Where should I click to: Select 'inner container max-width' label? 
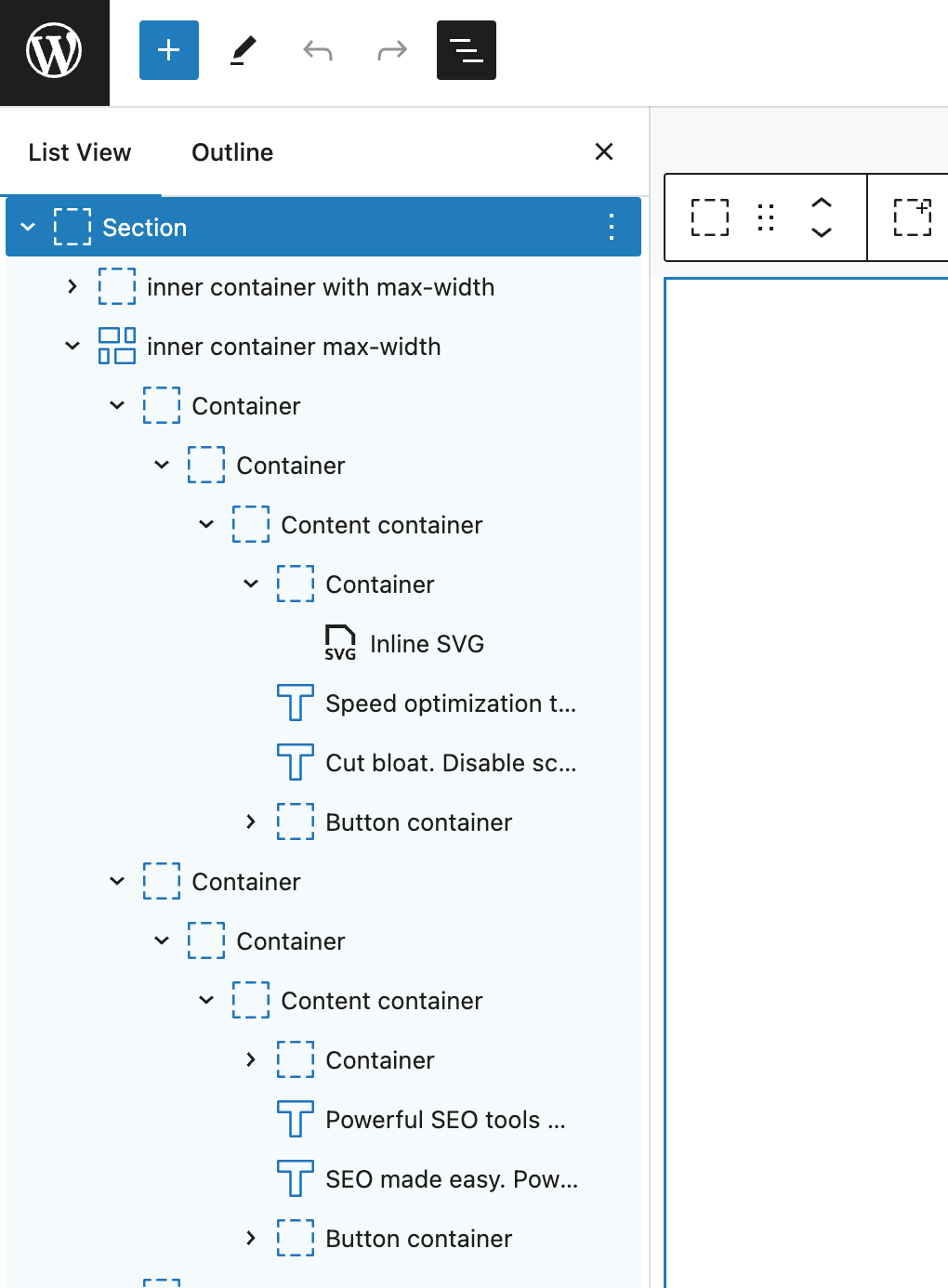tap(294, 347)
